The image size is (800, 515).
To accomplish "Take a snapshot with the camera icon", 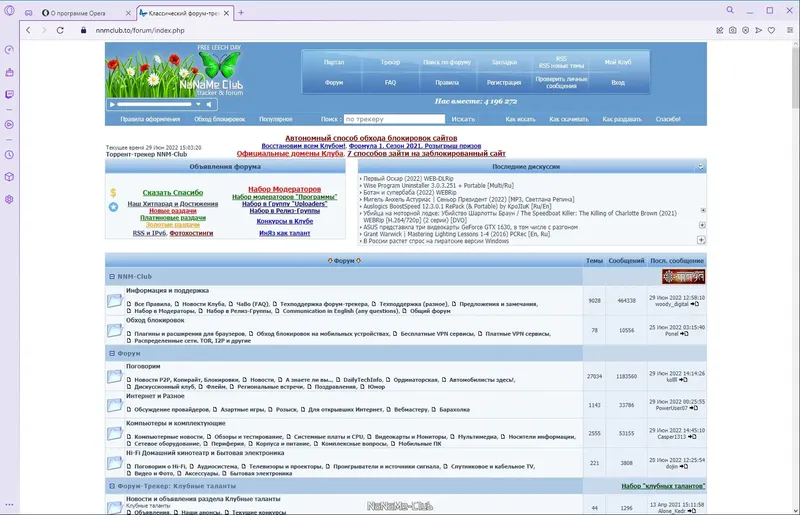I will point(733,30).
